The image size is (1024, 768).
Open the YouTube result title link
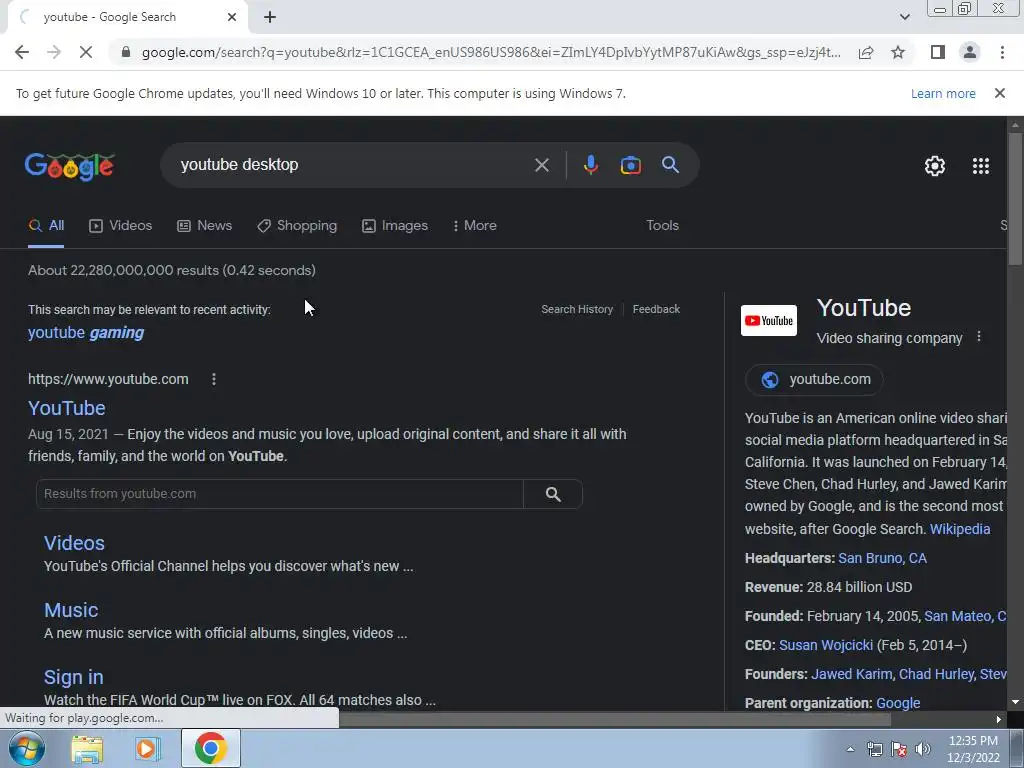point(67,408)
